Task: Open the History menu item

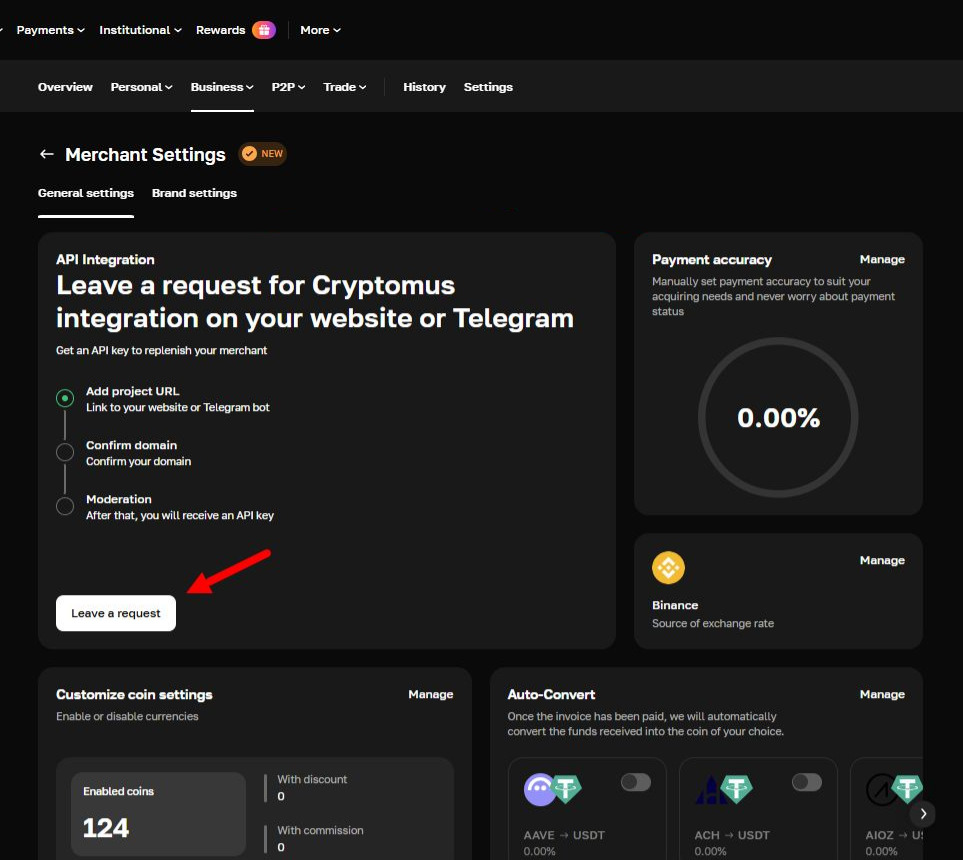Action: tap(424, 87)
